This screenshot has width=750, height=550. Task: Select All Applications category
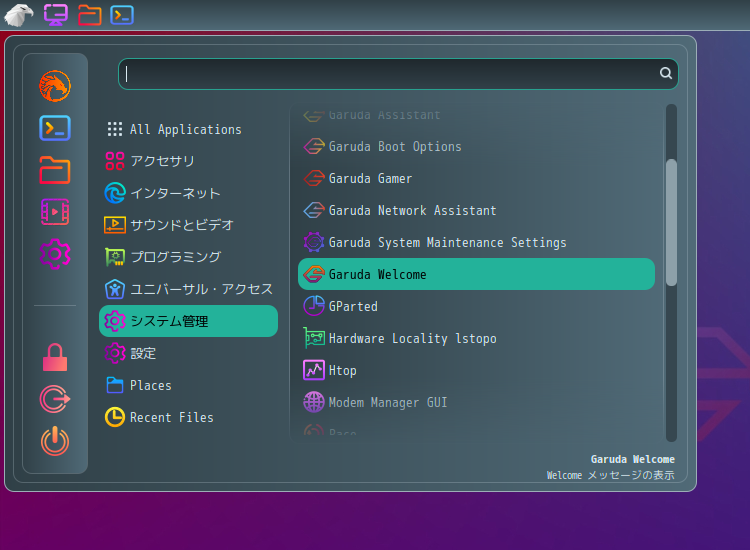pyautogui.click(x=188, y=129)
